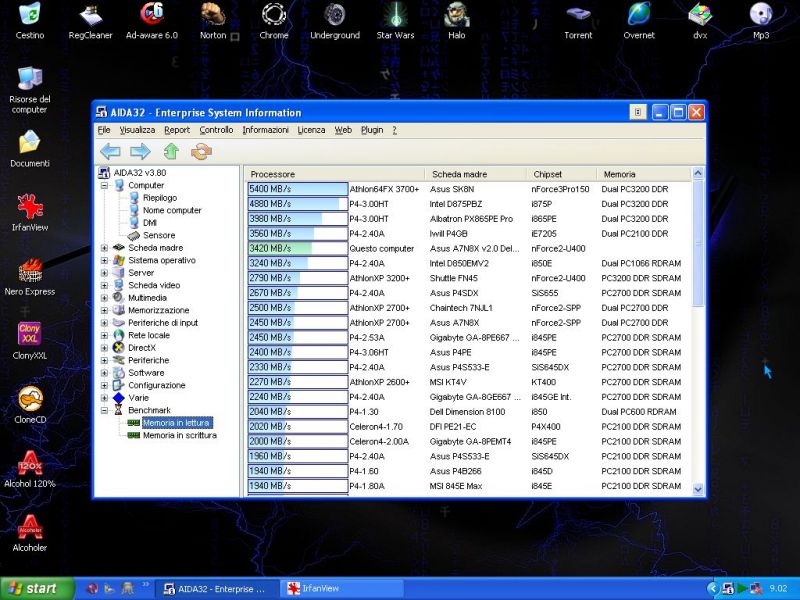This screenshot has width=800, height=600.
Task: Click the results list scrollbar thumb
Action: point(698,243)
